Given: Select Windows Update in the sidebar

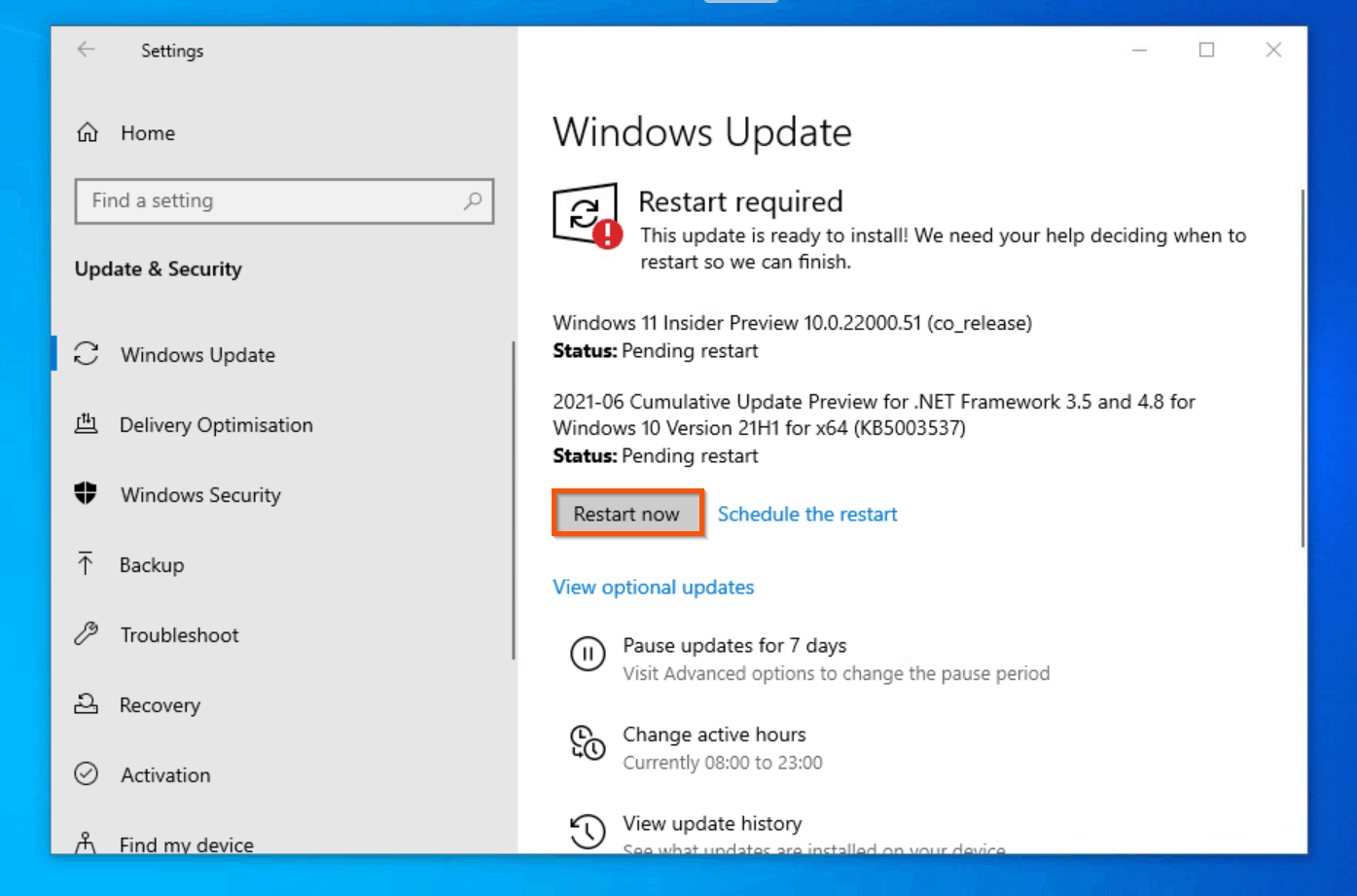Looking at the screenshot, I should (197, 355).
